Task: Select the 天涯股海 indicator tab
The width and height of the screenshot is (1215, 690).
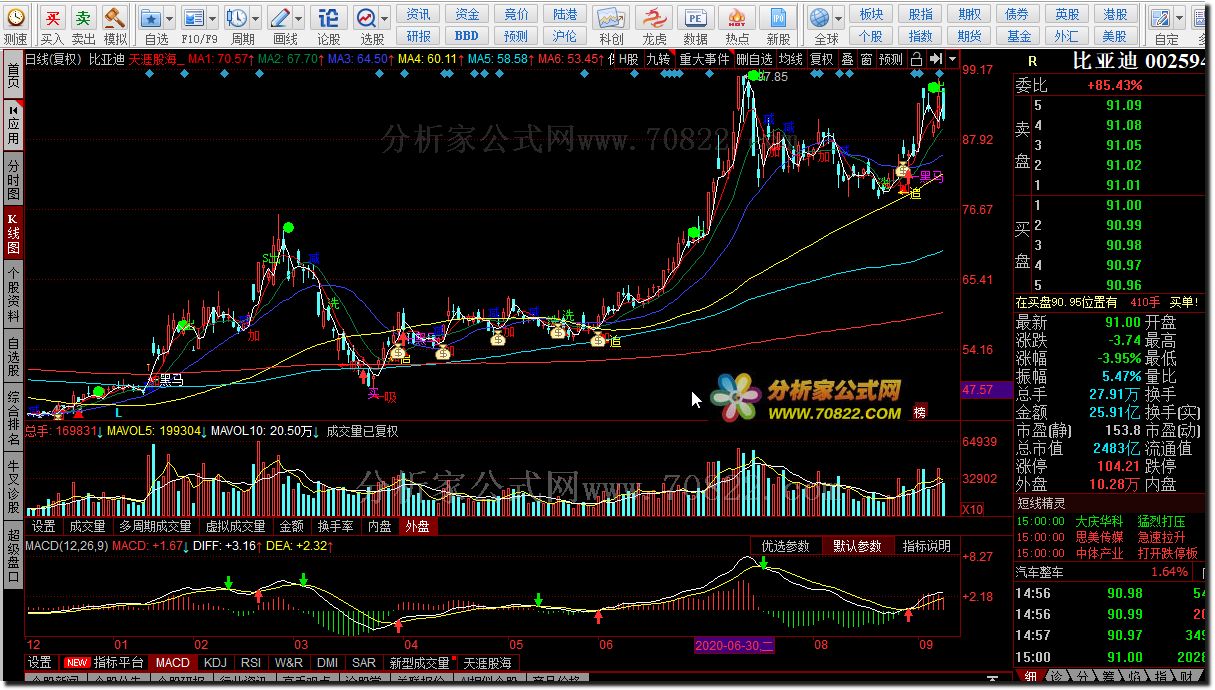Action: pyautogui.click(x=487, y=663)
